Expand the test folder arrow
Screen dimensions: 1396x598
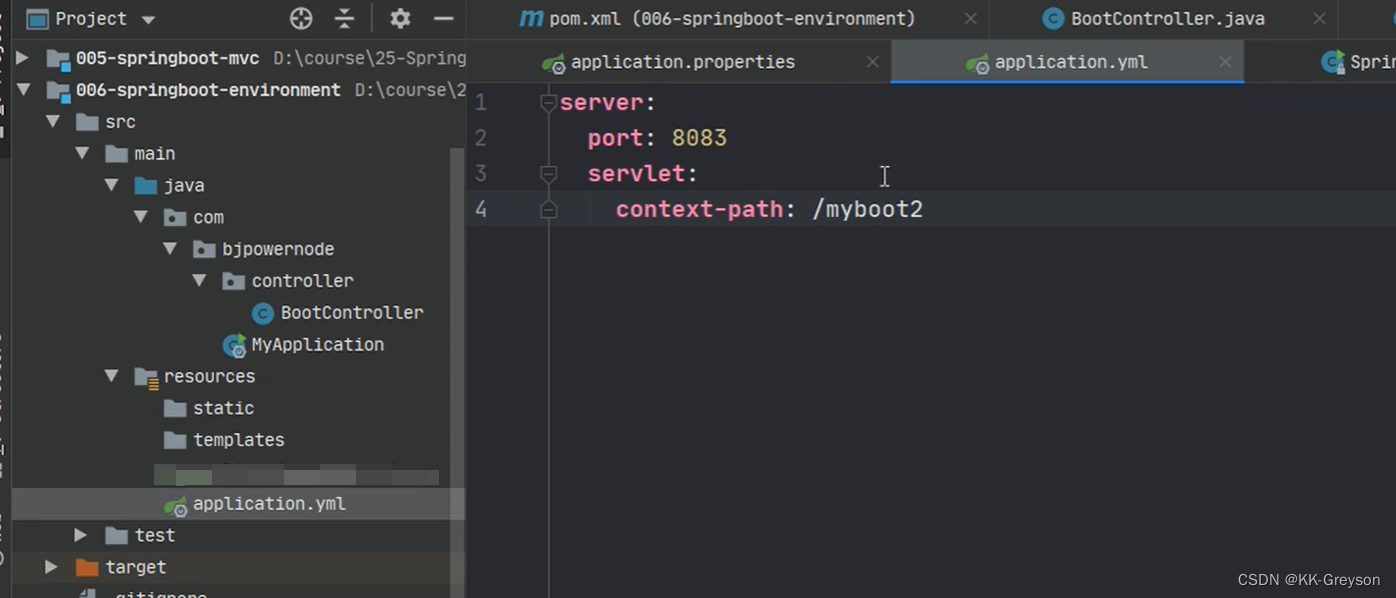pyautogui.click(x=81, y=535)
